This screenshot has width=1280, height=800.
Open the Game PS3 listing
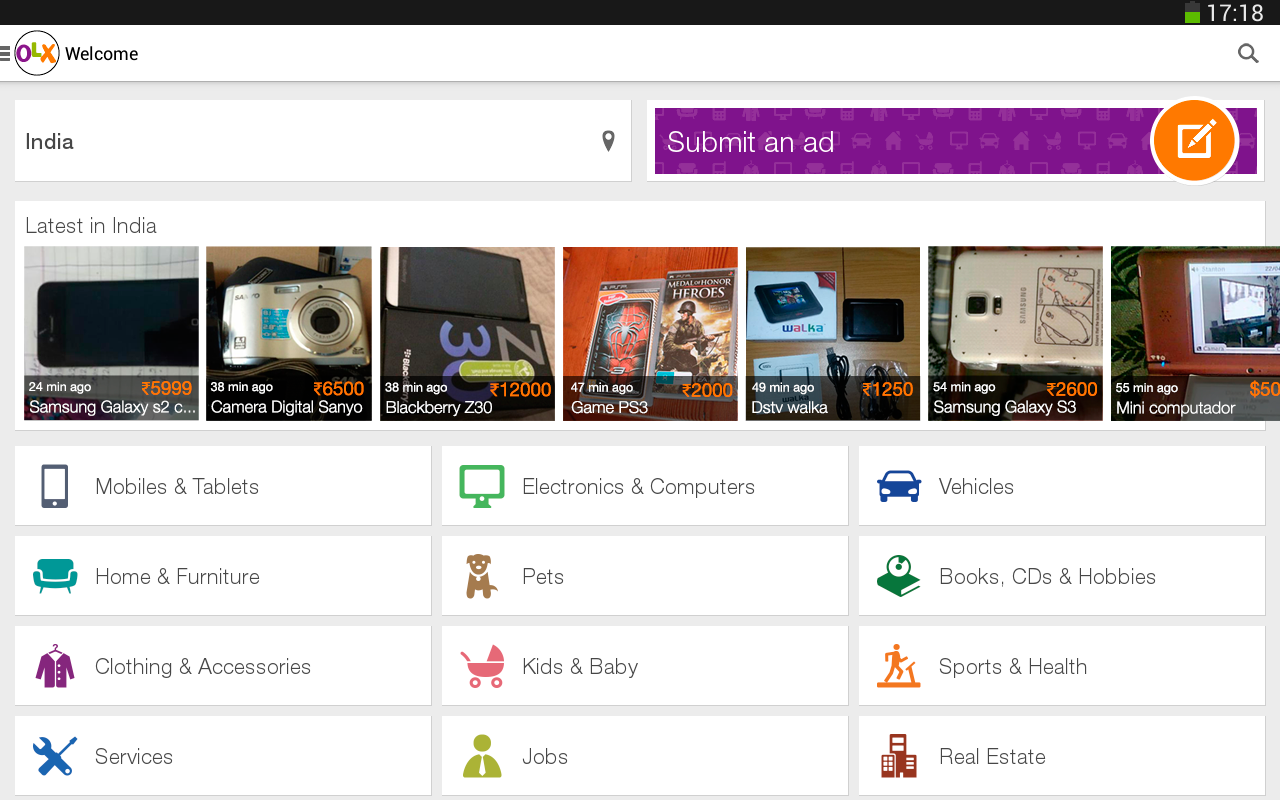(x=650, y=334)
